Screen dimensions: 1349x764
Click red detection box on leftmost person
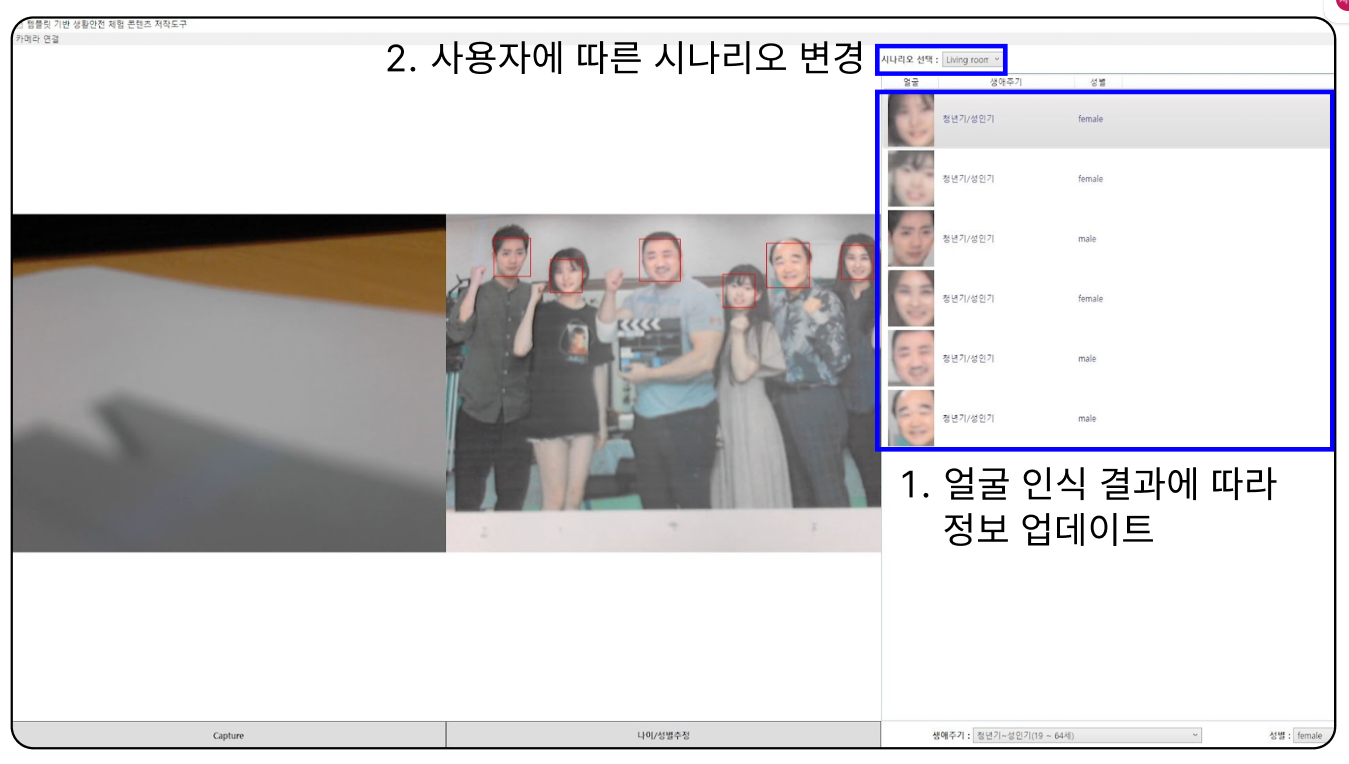[512, 256]
